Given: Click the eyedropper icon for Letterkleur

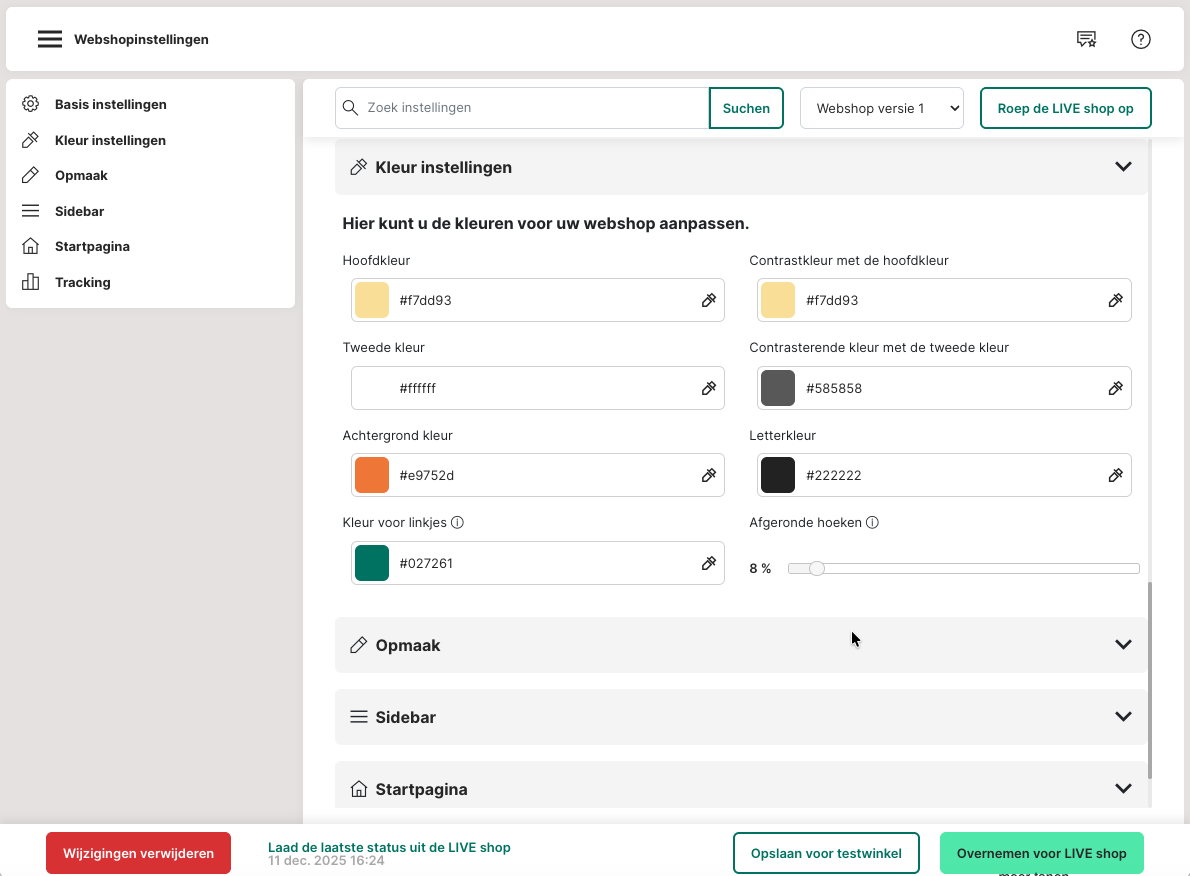Looking at the screenshot, I should tap(1116, 475).
